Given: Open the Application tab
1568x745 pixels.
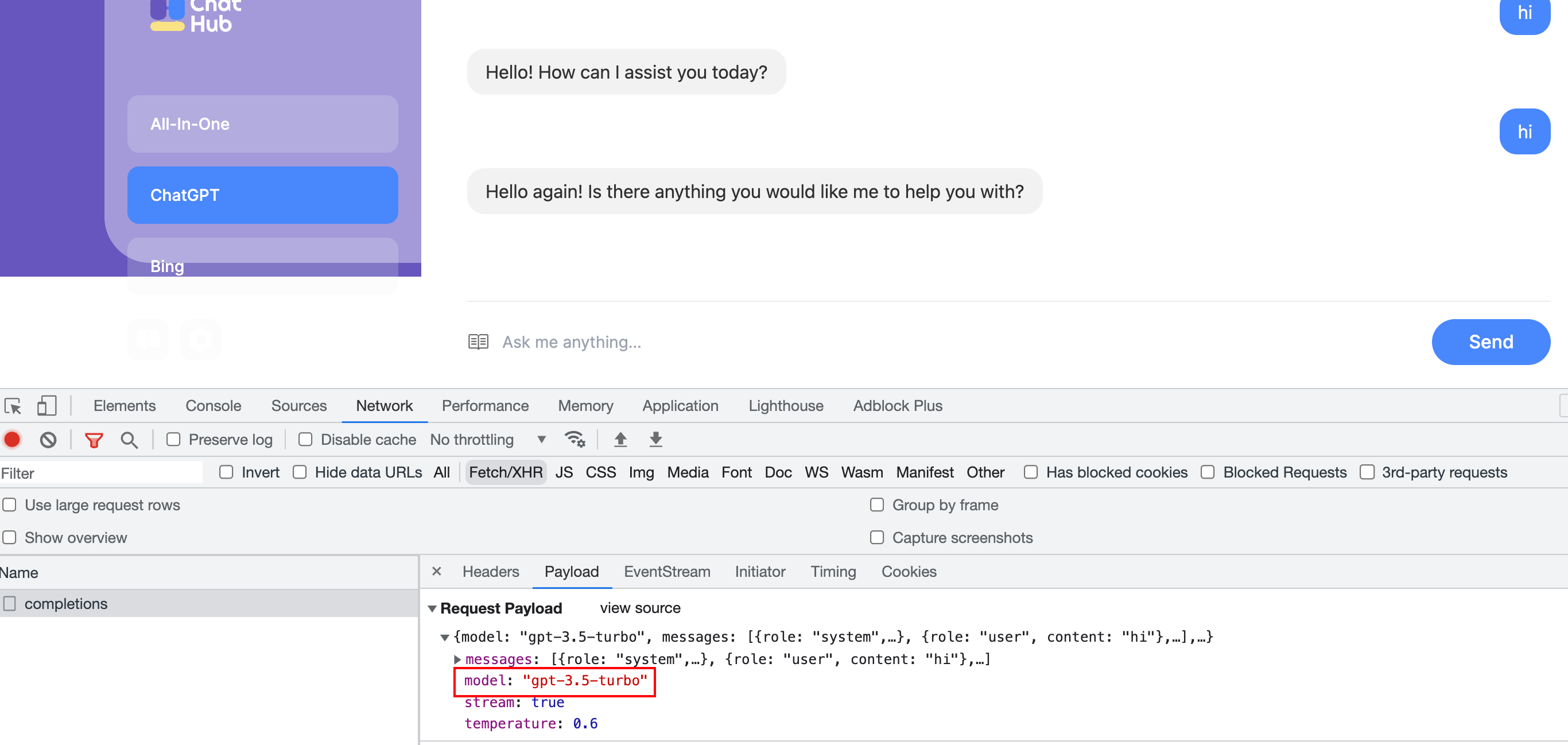Looking at the screenshot, I should (x=681, y=405).
